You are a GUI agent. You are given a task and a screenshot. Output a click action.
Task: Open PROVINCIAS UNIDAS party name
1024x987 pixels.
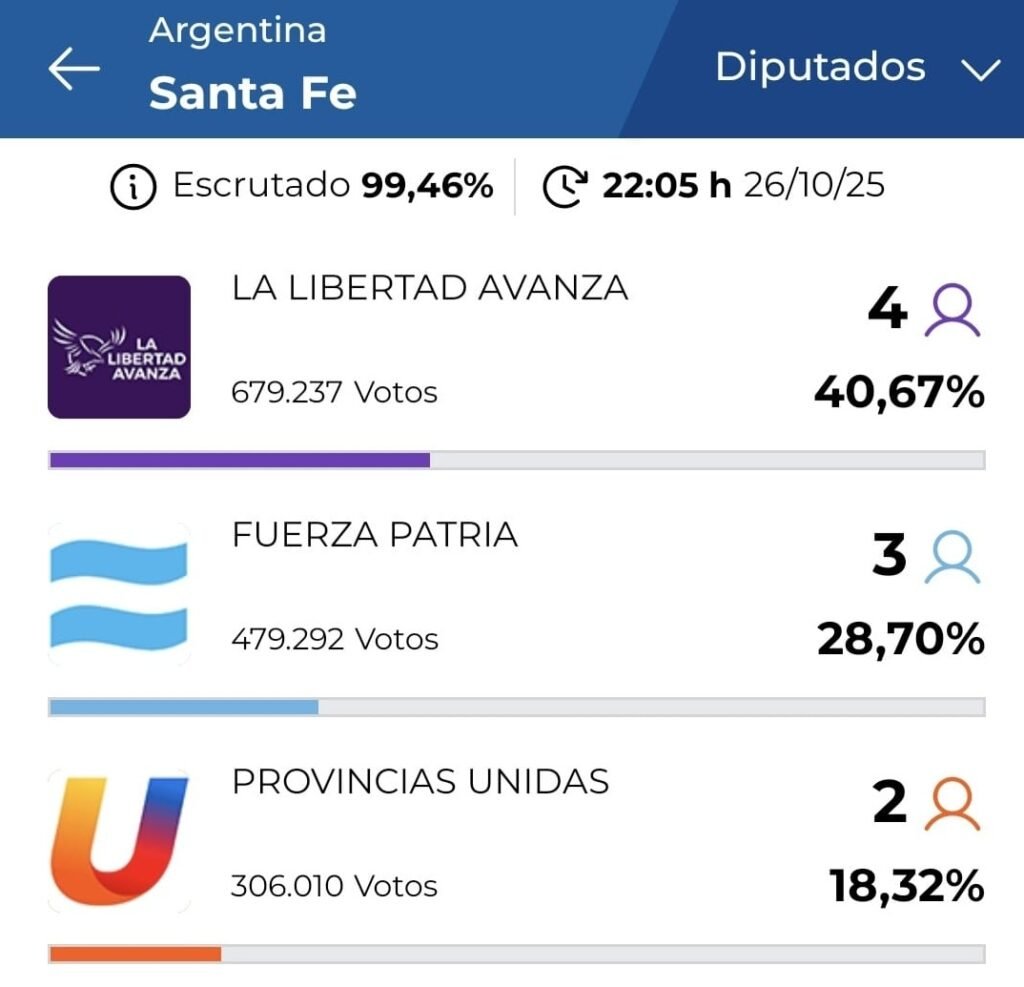420,781
